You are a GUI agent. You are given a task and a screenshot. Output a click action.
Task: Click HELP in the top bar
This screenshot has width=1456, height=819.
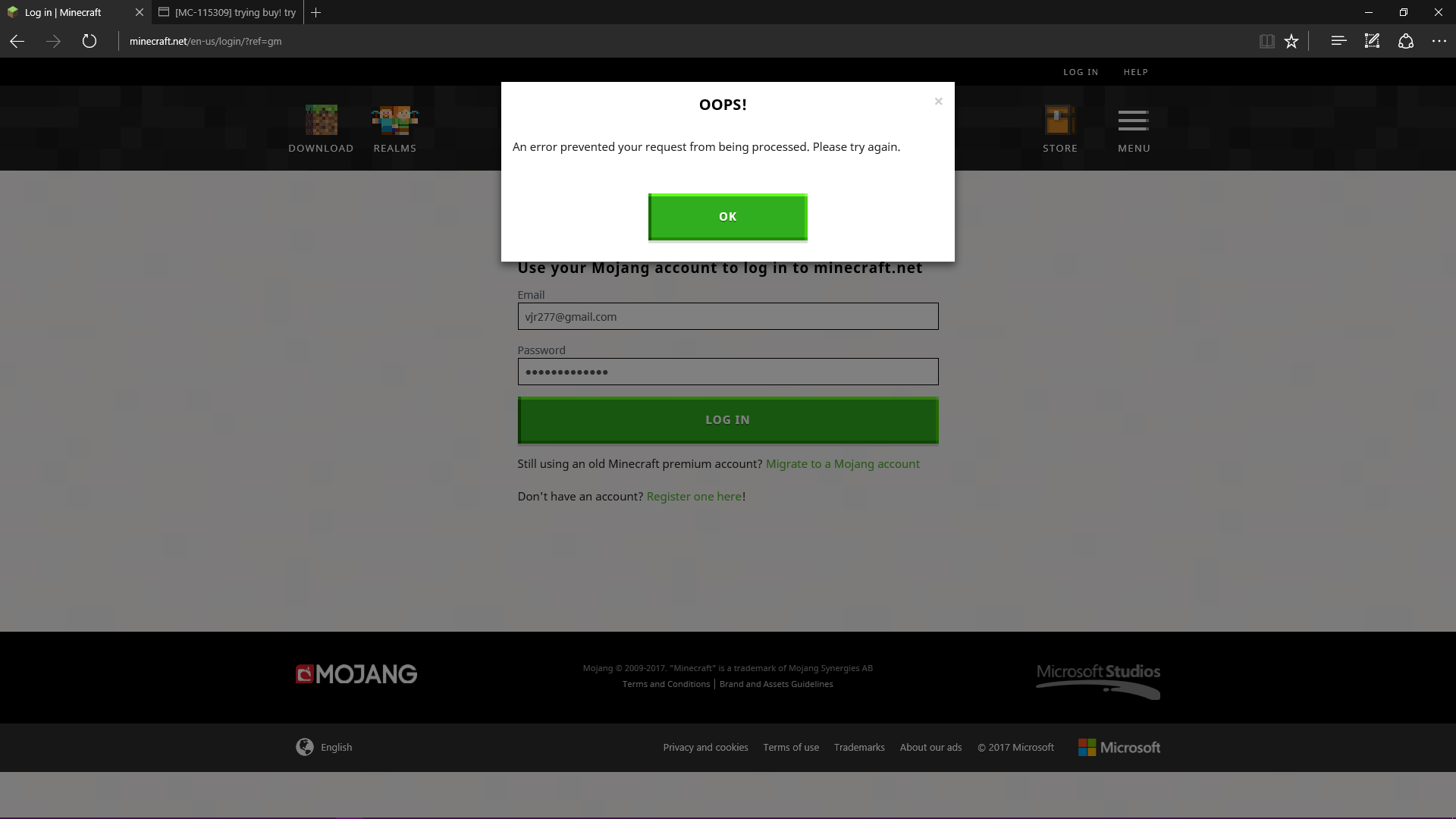point(1135,72)
